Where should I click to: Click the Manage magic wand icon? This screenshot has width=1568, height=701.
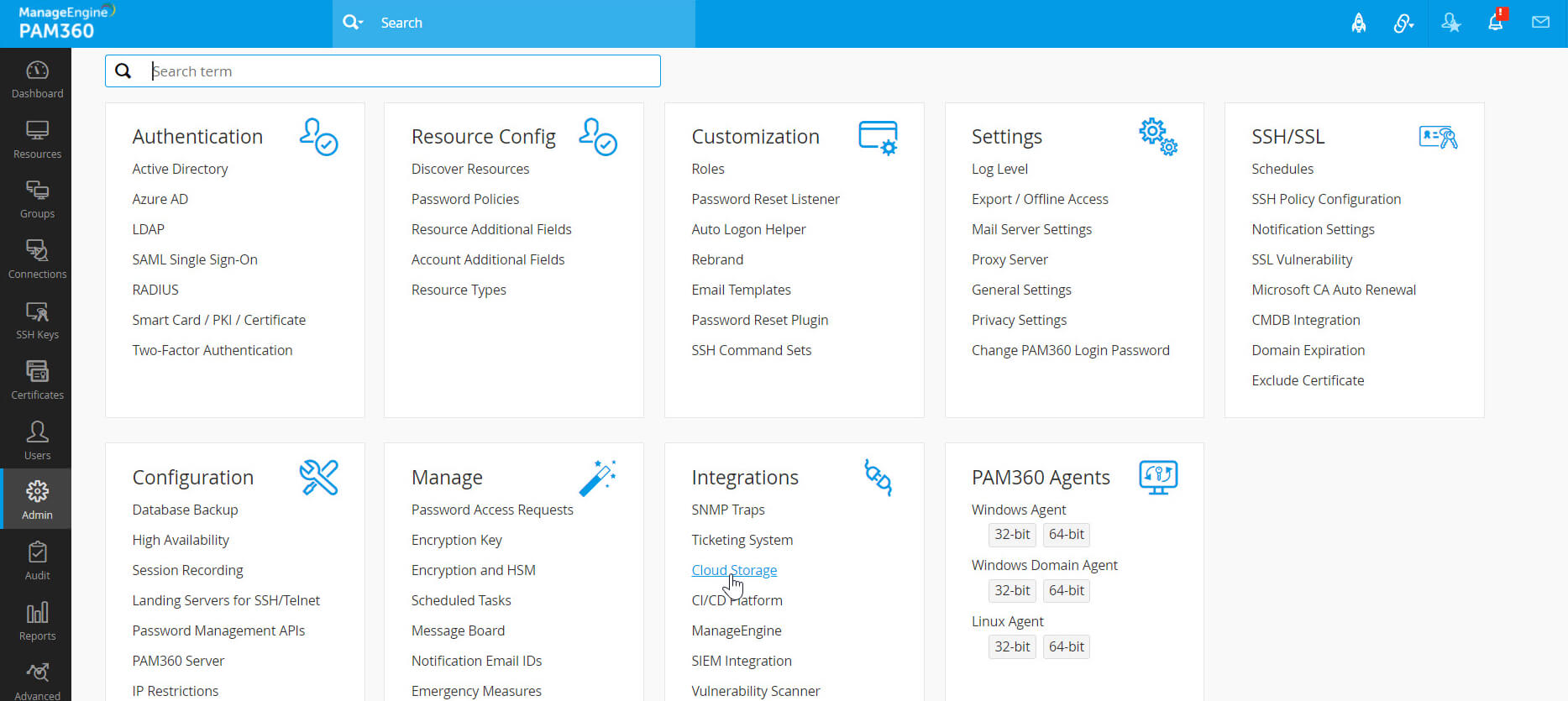pyautogui.click(x=598, y=478)
